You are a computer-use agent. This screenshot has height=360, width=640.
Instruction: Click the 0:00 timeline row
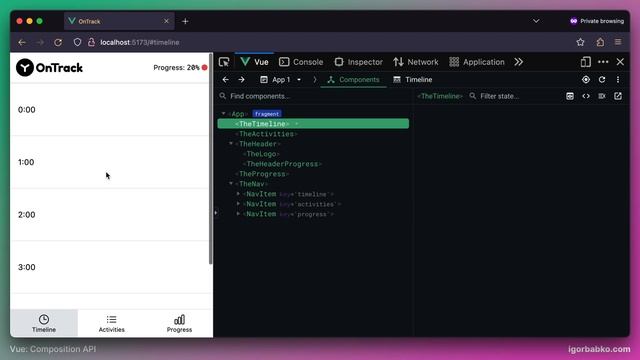109,110
